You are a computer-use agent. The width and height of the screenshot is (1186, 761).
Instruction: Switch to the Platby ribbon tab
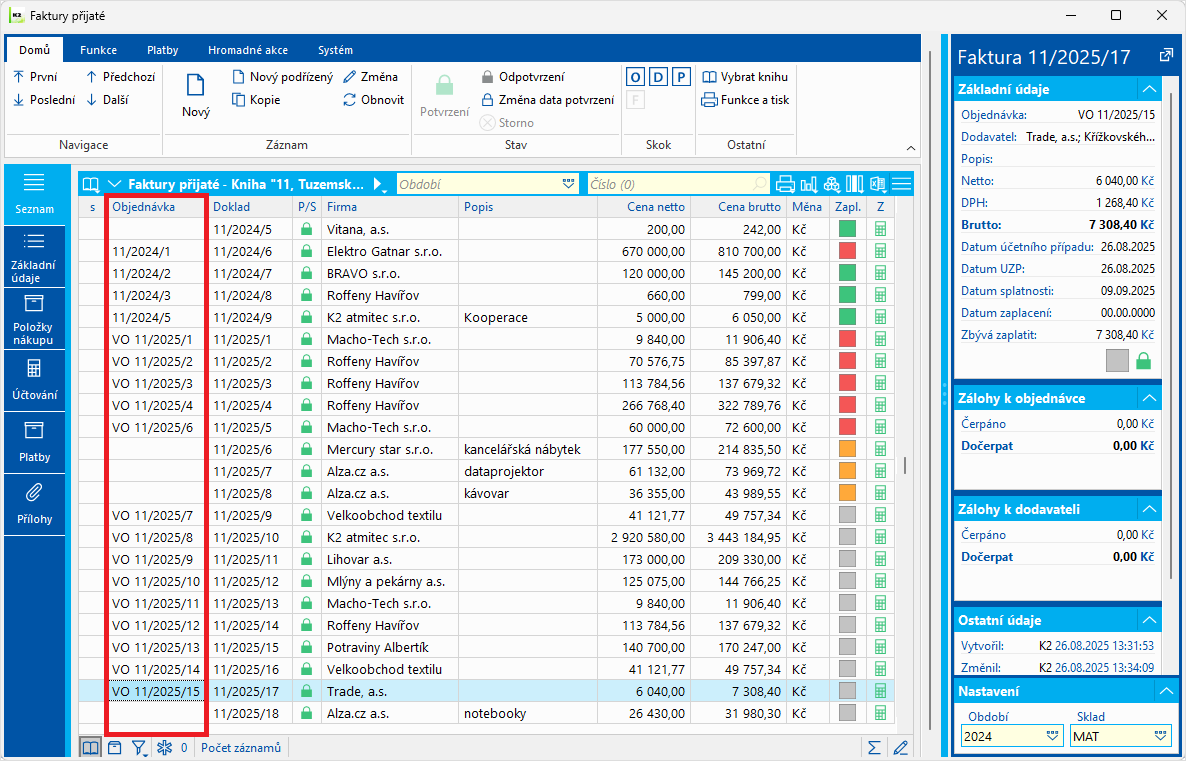163,50
